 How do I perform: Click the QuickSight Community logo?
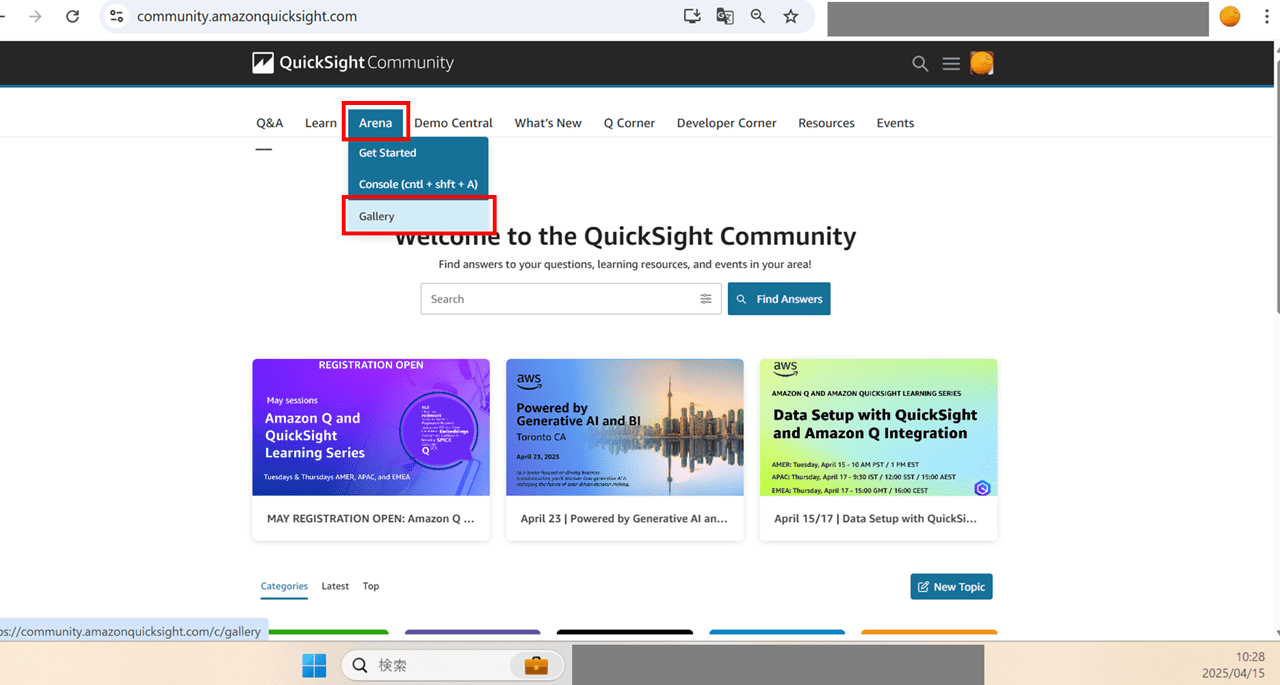click(353, 63)
